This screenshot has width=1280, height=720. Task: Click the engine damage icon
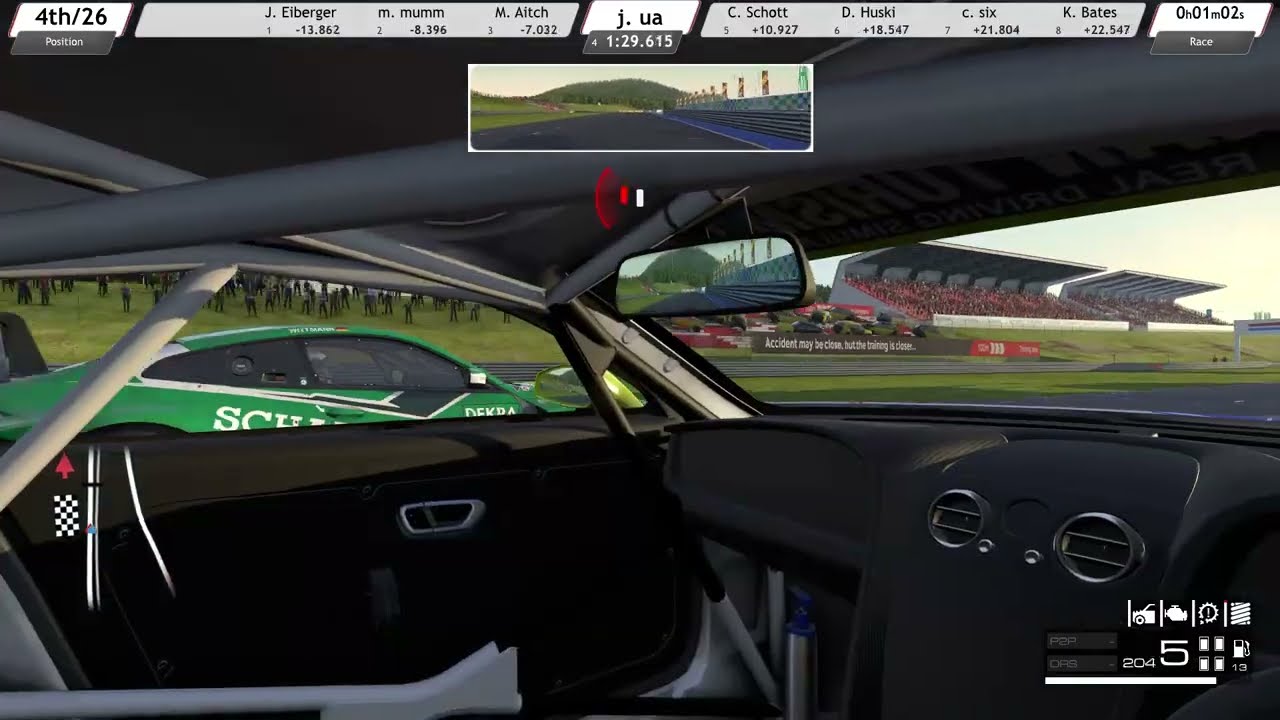(1177, 613)
